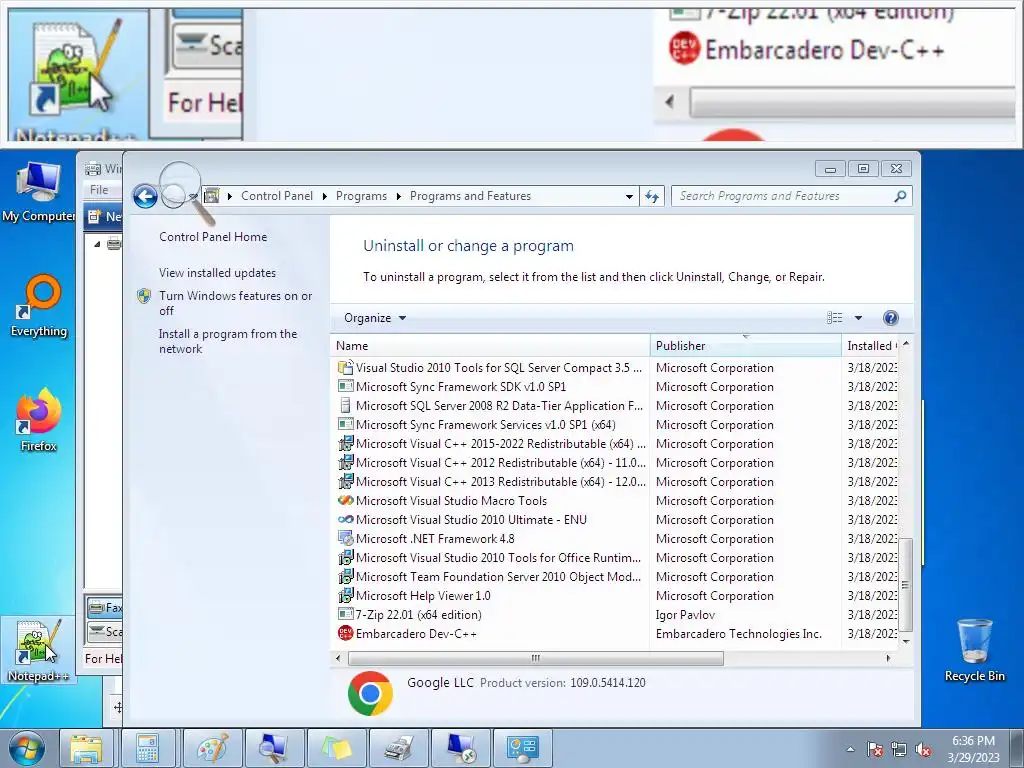Open Control Panel taskbar icon
The height and width of the screenshot is (768, 1024).
click(x=522, y=748)
